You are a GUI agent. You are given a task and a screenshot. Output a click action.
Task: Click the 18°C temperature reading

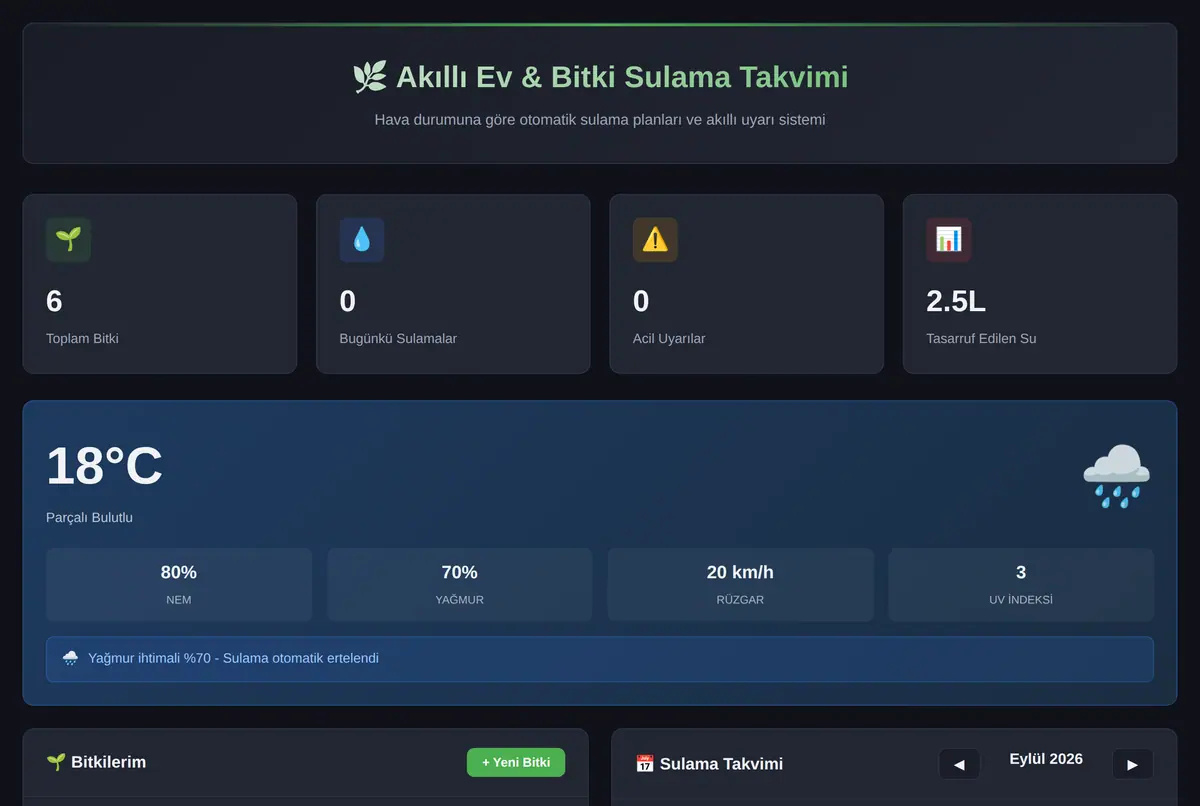(104, 466)
